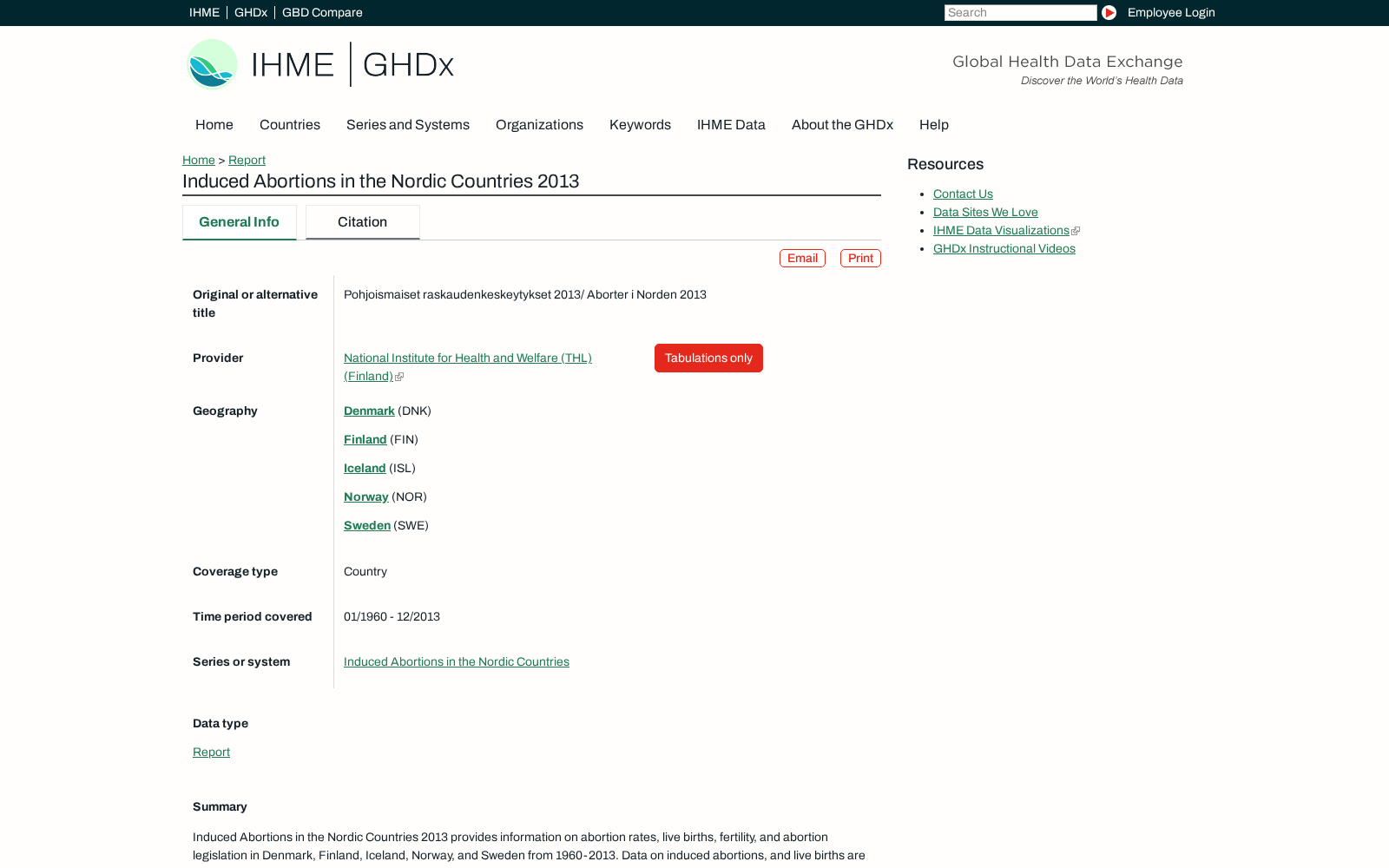The height and width of the screenshot is (868, 1389).
Task: Click the Print button
Action: tap(860, 259)
